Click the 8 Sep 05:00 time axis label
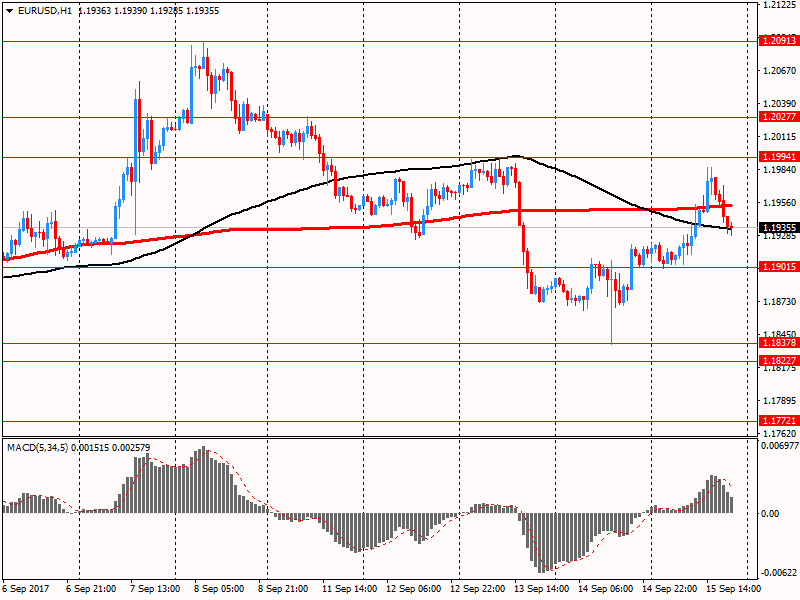The width and height of the screenshot is (800, 600). click(219, 589)
